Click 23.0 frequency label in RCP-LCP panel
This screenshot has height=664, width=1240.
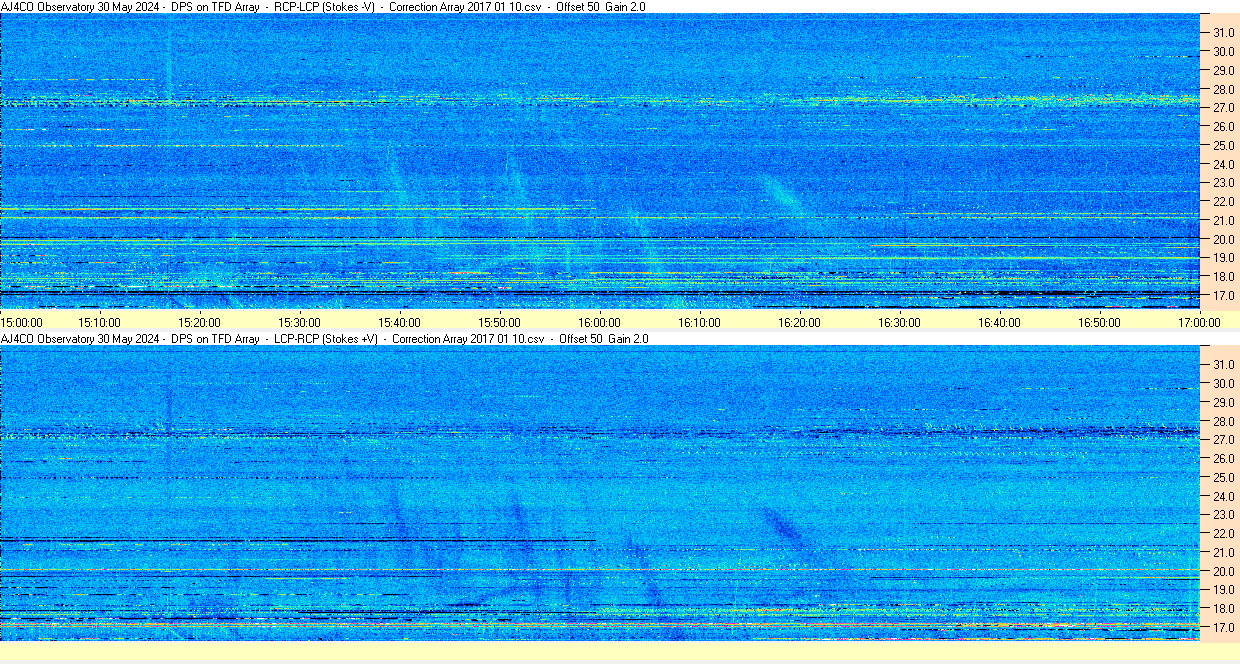1224,183
